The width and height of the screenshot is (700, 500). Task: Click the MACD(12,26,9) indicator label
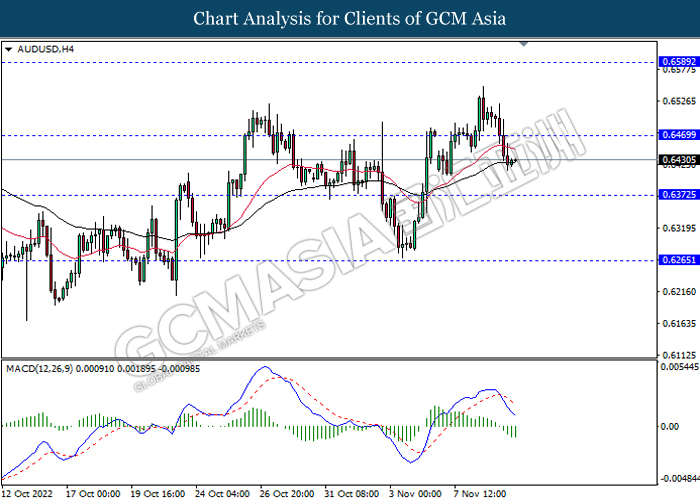pyautogui.click(x=103, y=369)
